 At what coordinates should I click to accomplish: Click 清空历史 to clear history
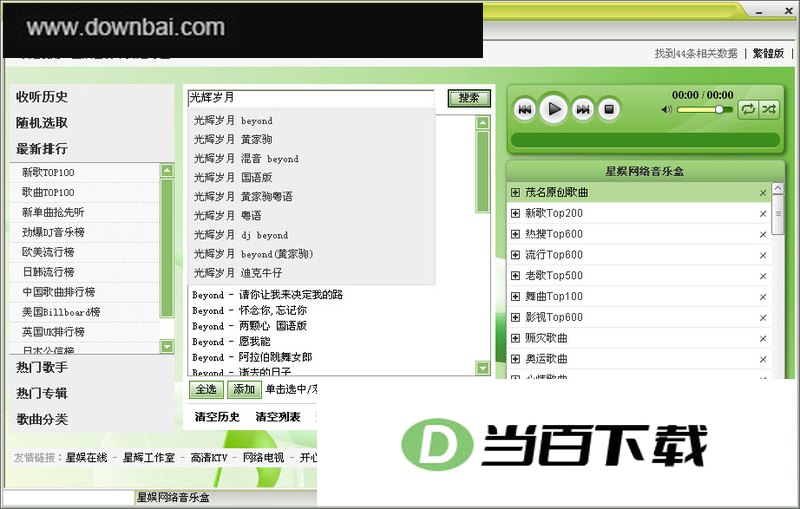pyautogui.click(x=217, y=417)
